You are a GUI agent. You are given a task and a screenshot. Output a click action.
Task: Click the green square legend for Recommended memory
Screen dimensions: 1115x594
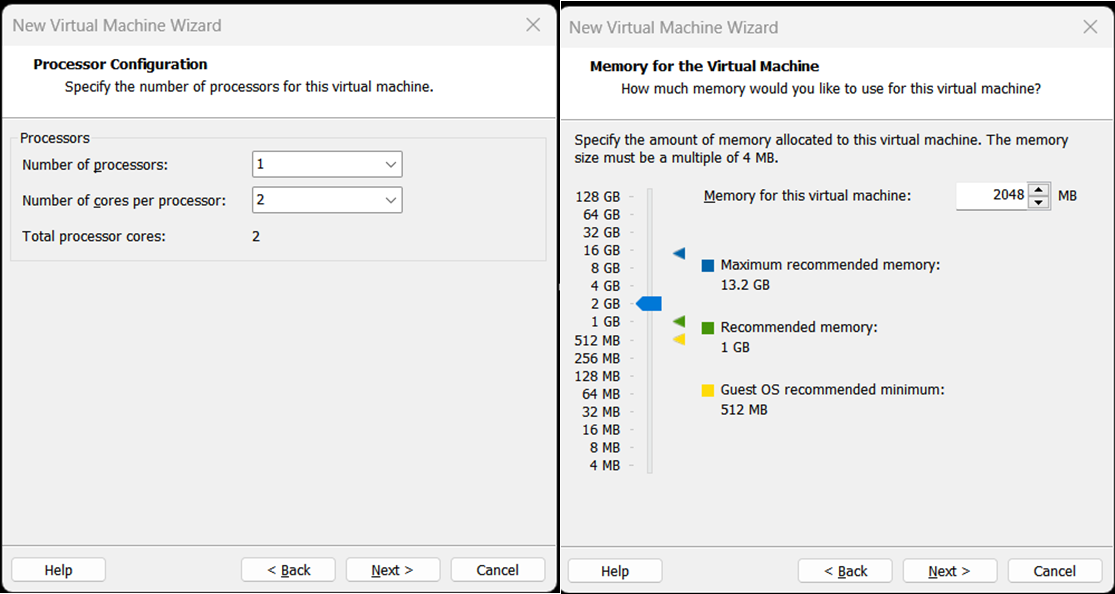coord(708,328)
